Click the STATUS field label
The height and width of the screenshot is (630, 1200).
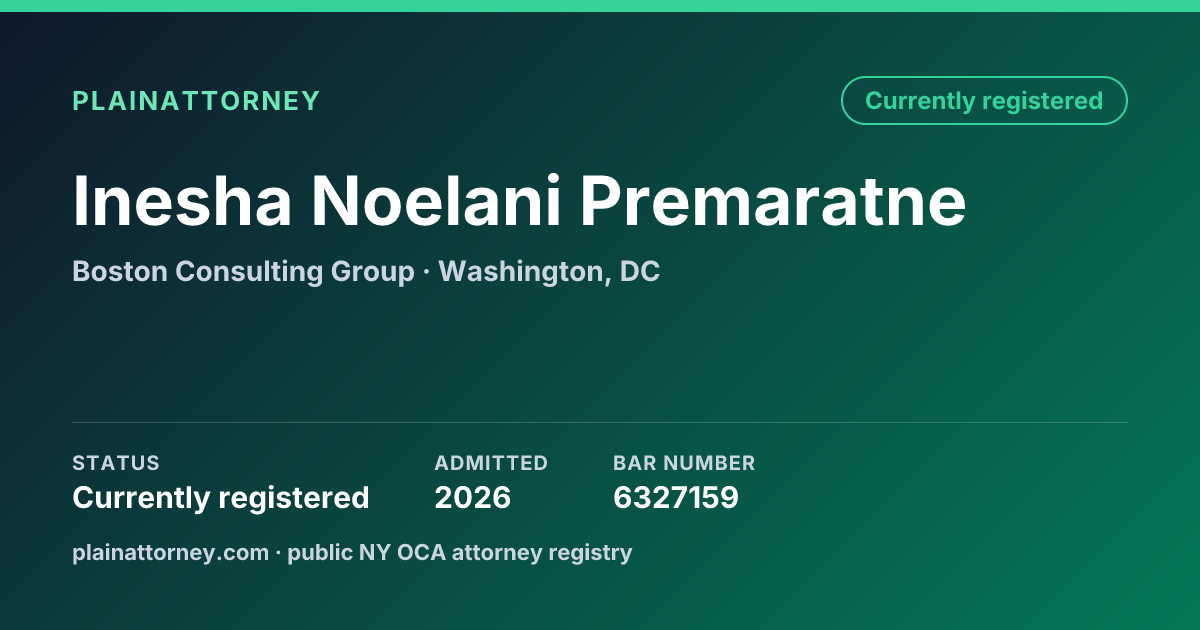[116, 463]
